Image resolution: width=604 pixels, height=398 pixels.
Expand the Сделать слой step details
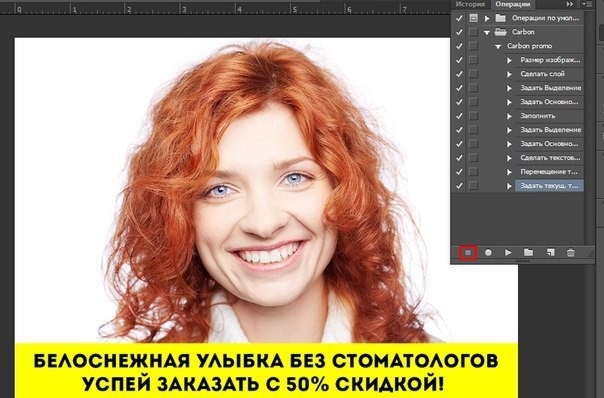(x=509, y=74)
